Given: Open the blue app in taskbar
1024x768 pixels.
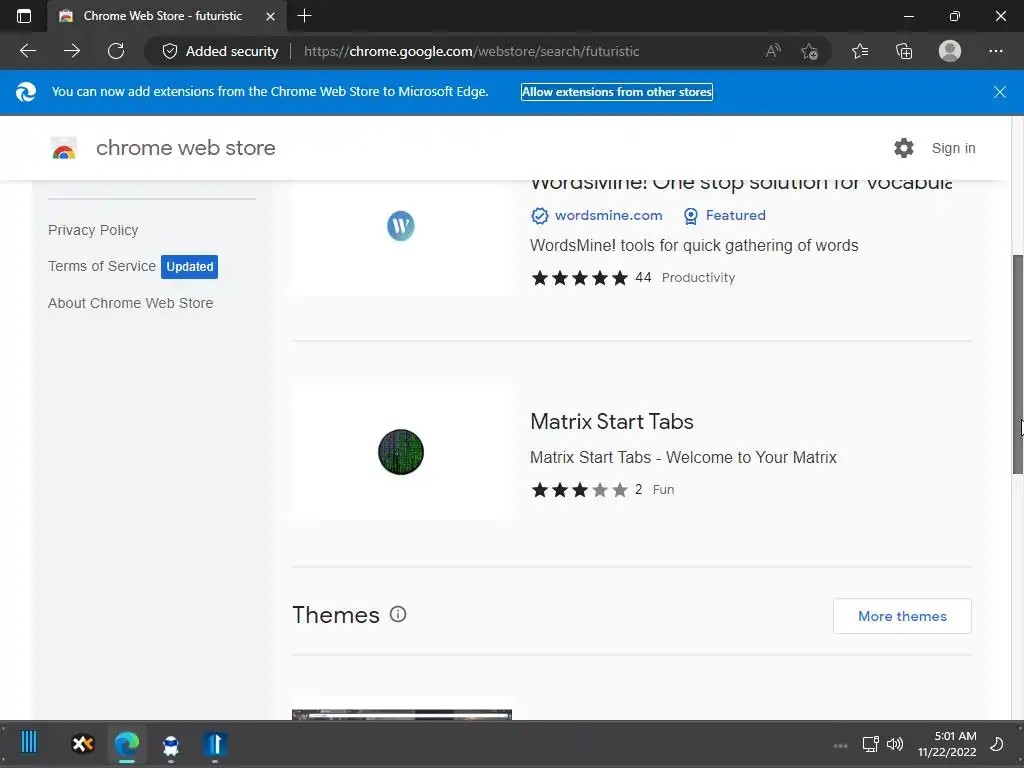Looking at the screenshot, I should click(215, 744).
